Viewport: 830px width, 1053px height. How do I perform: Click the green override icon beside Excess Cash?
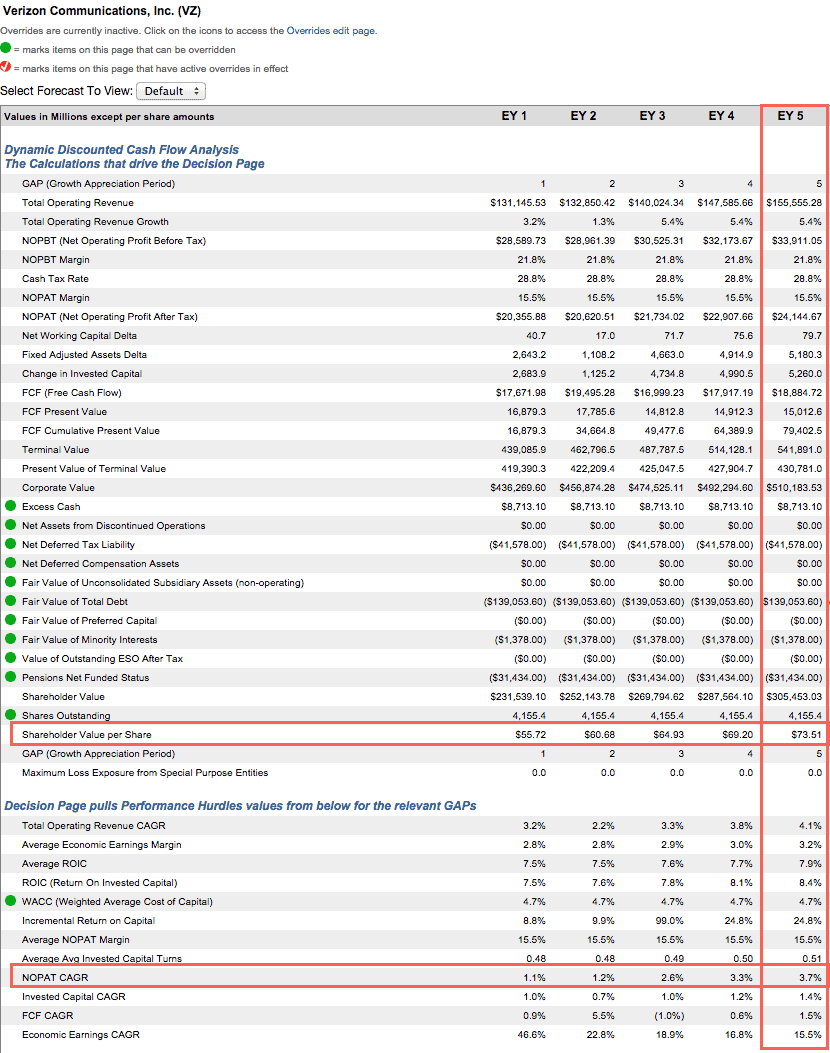(10, 506)
